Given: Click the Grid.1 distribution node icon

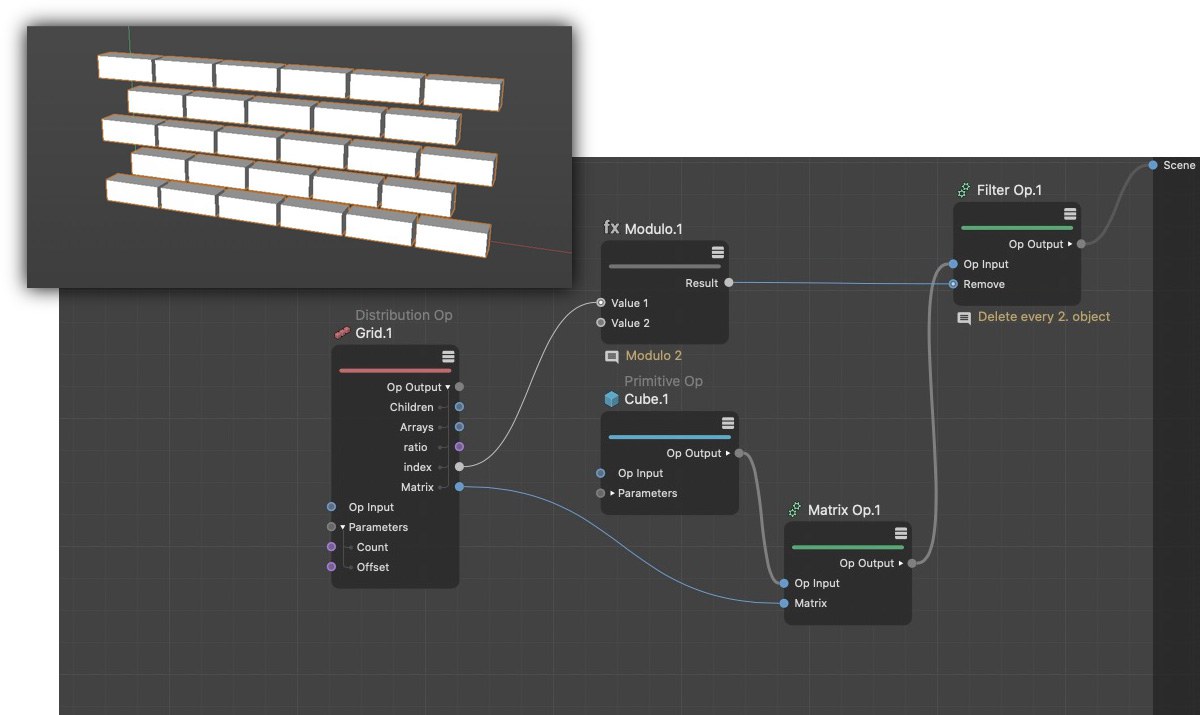Looking at the screenshot, I should (x=342, y=333).
